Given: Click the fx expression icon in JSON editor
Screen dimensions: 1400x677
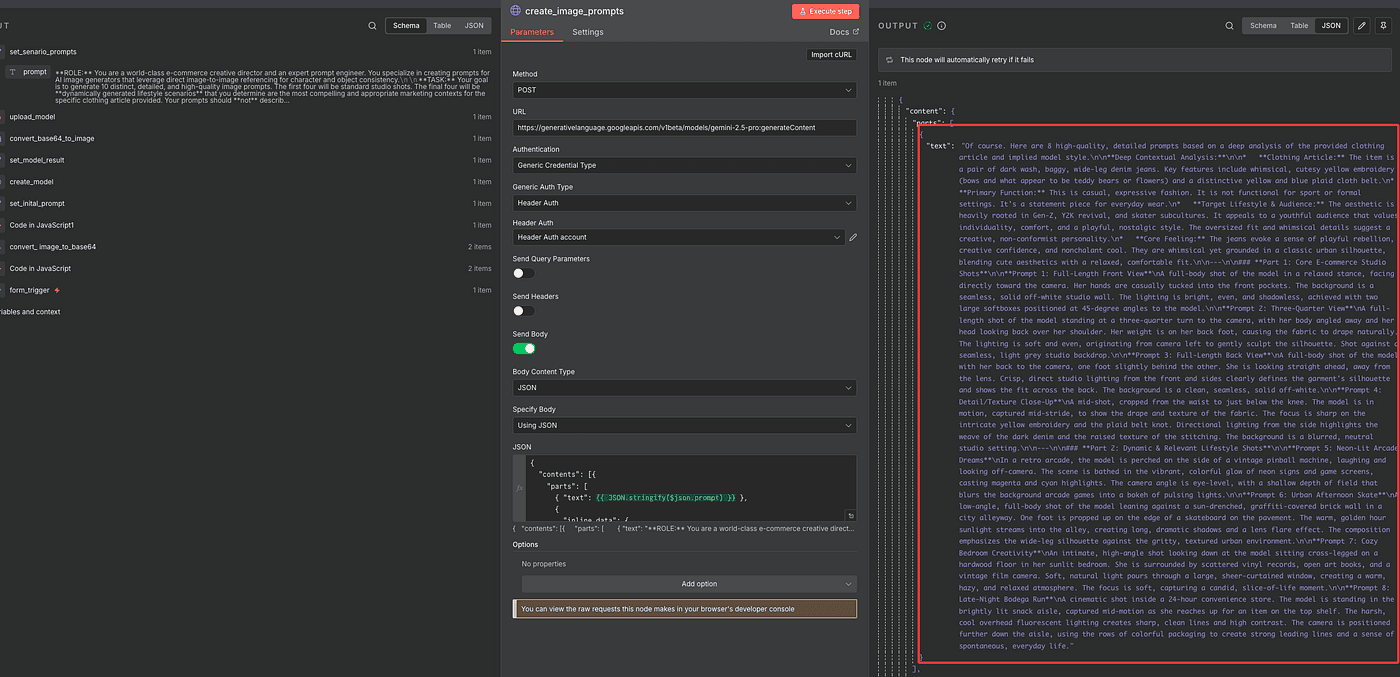Looking at the screenshot, I should [518, 487].
